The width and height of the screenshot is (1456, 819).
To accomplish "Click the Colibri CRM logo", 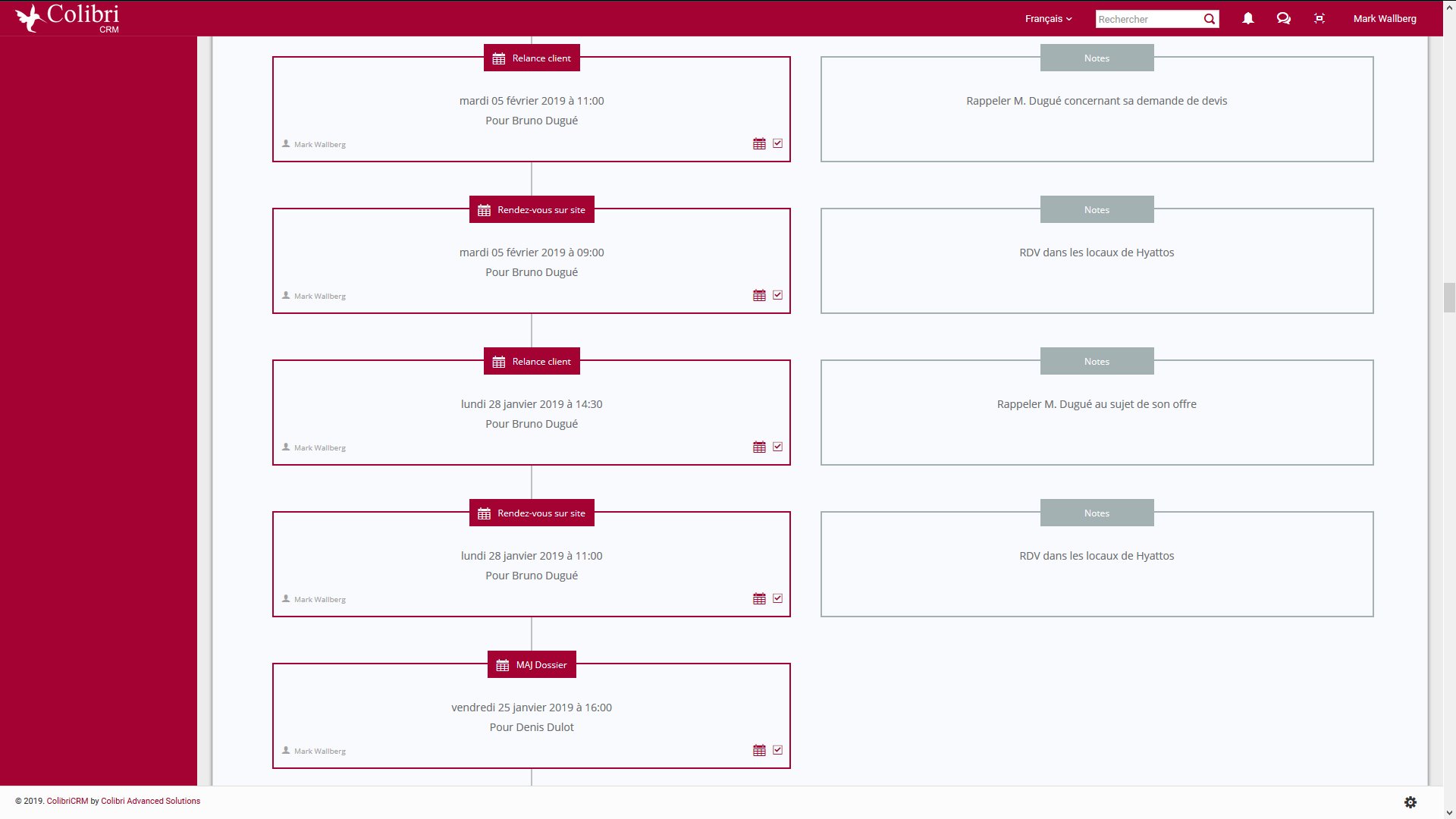I will [x=68, y=18].
